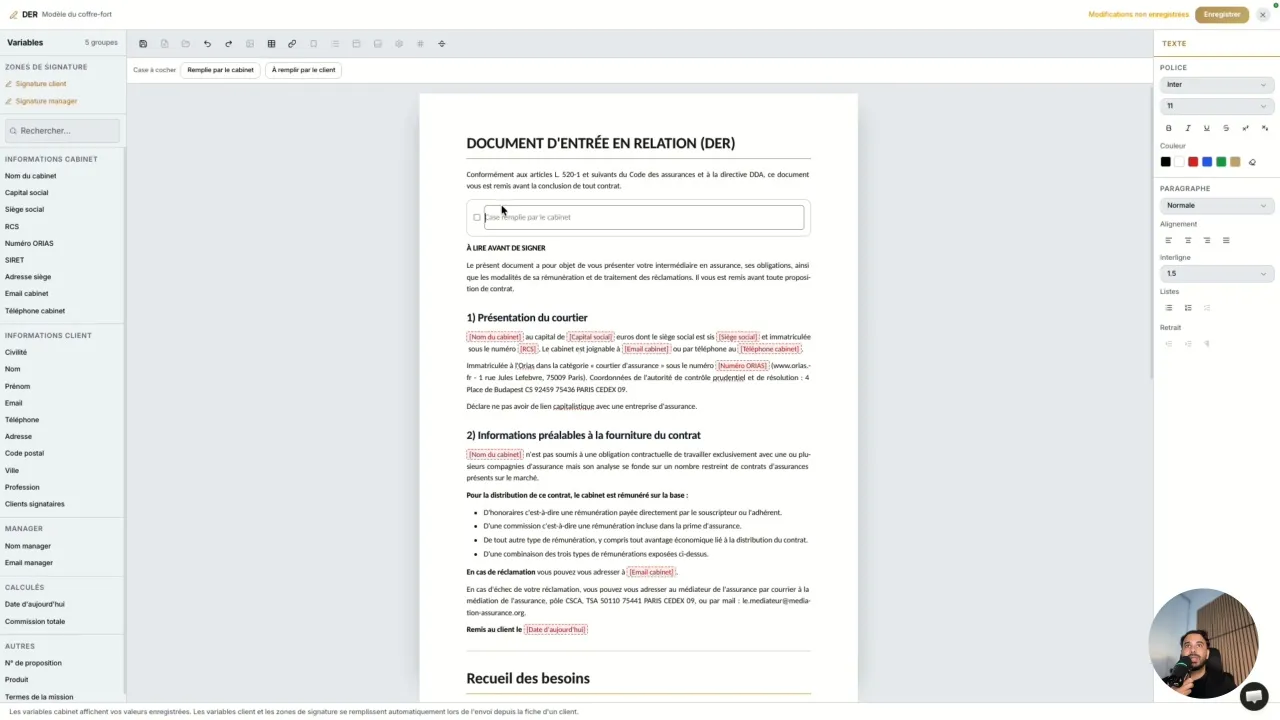Open the font size 11 dropdown
Image resolution: width=1280 pixels, height=720 pixels.
coord(1216,106)
